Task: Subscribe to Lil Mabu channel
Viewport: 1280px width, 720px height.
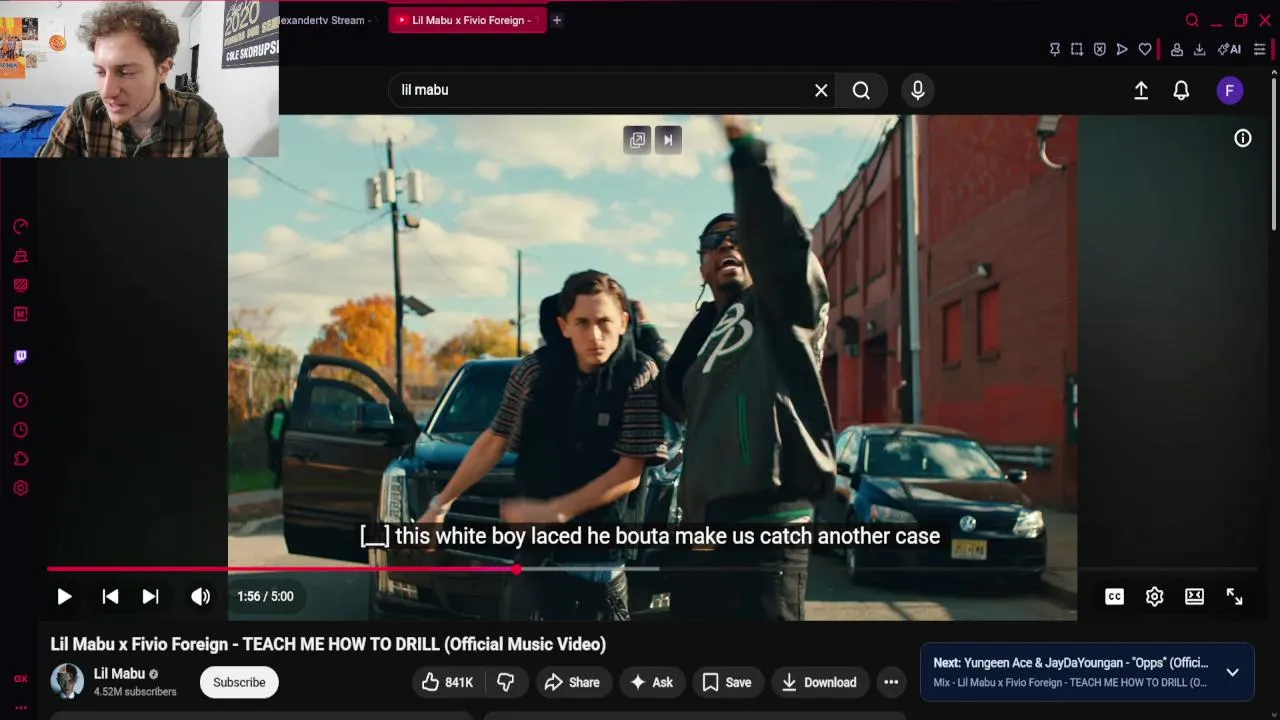Action: [x=239, y=682]
